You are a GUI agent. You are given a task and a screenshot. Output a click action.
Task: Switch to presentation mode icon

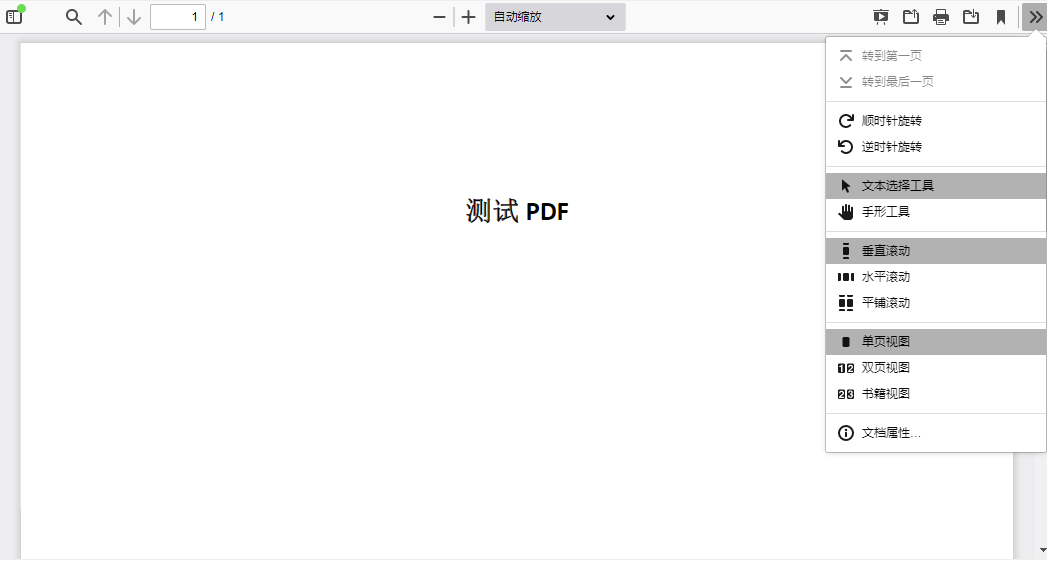click(881, 17)
